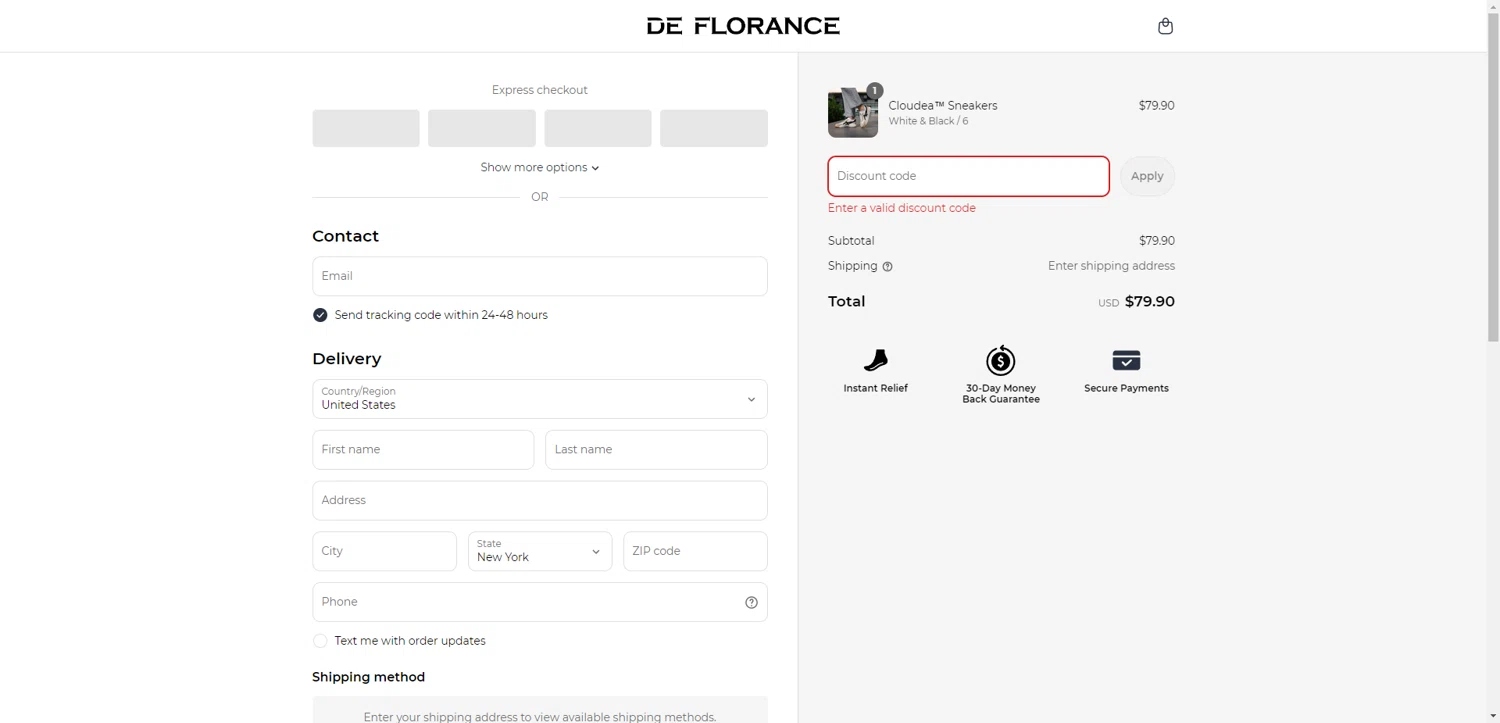Click the third express checkout button
Viewport: 1500px width, 723px height.
[x=598, y=128]
